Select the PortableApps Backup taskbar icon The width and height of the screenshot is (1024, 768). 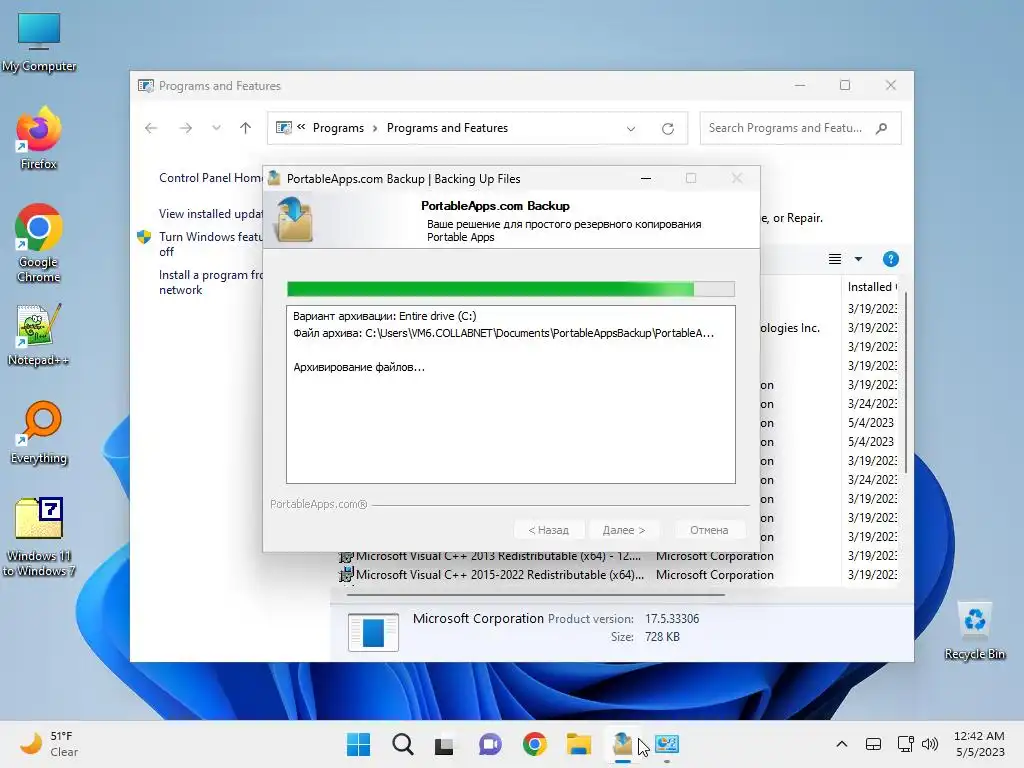pyautogui.click(x=622, y=744)
